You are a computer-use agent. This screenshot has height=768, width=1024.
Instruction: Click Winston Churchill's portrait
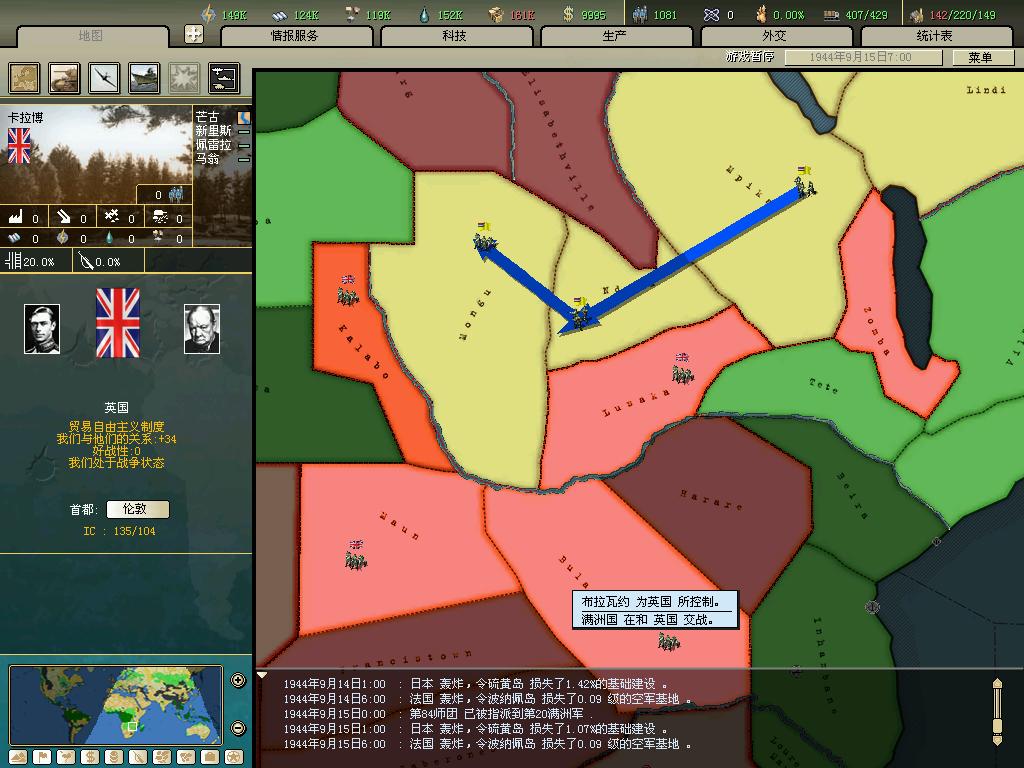pos(202,329)
